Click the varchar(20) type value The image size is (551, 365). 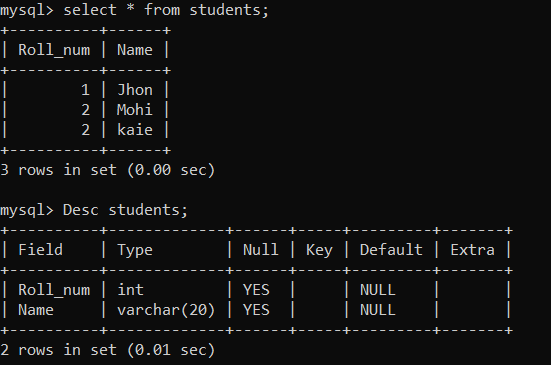[x=166, y=310]
